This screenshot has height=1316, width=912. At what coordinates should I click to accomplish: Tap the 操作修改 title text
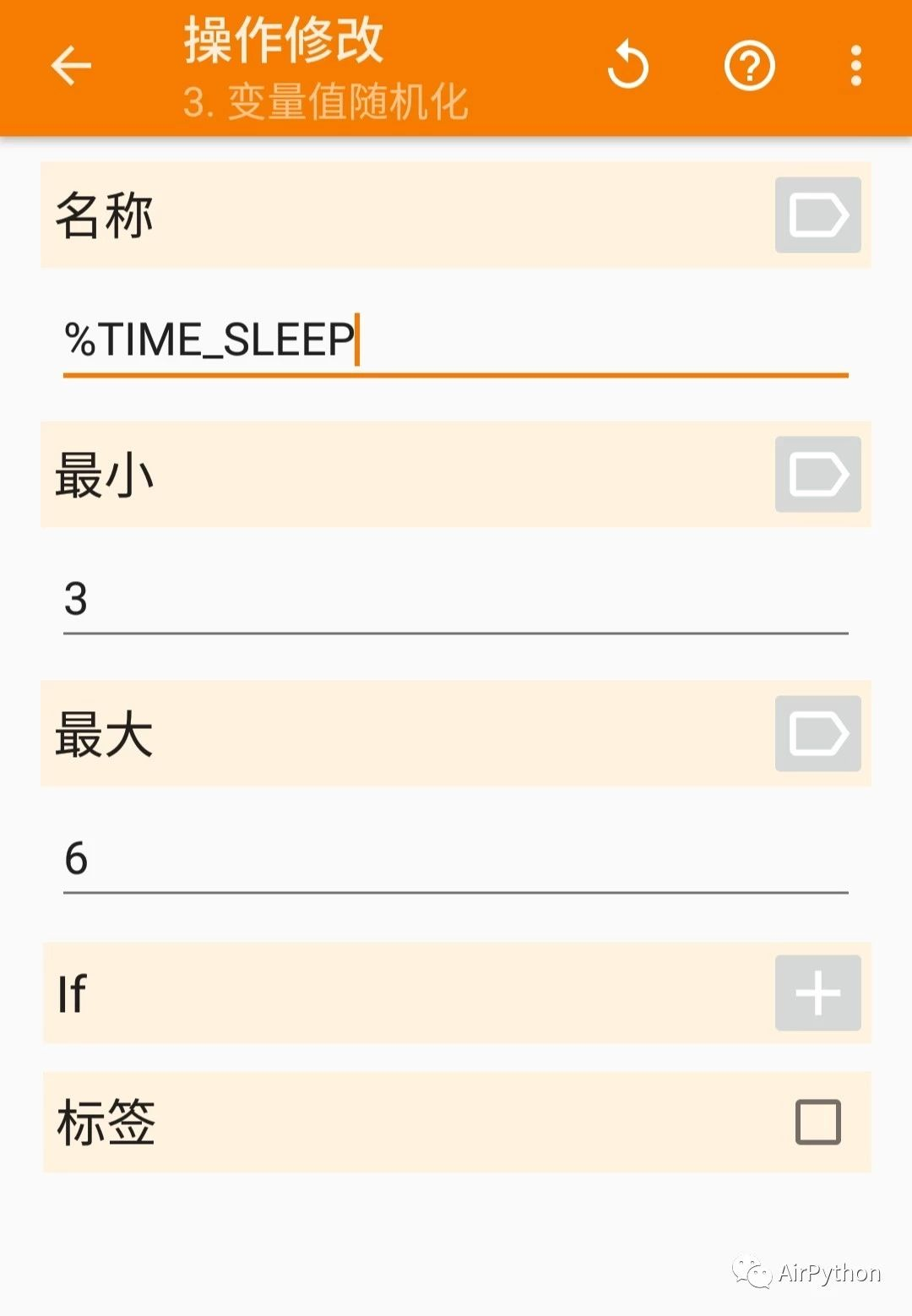pyautogui.click(x=284, y=39)
